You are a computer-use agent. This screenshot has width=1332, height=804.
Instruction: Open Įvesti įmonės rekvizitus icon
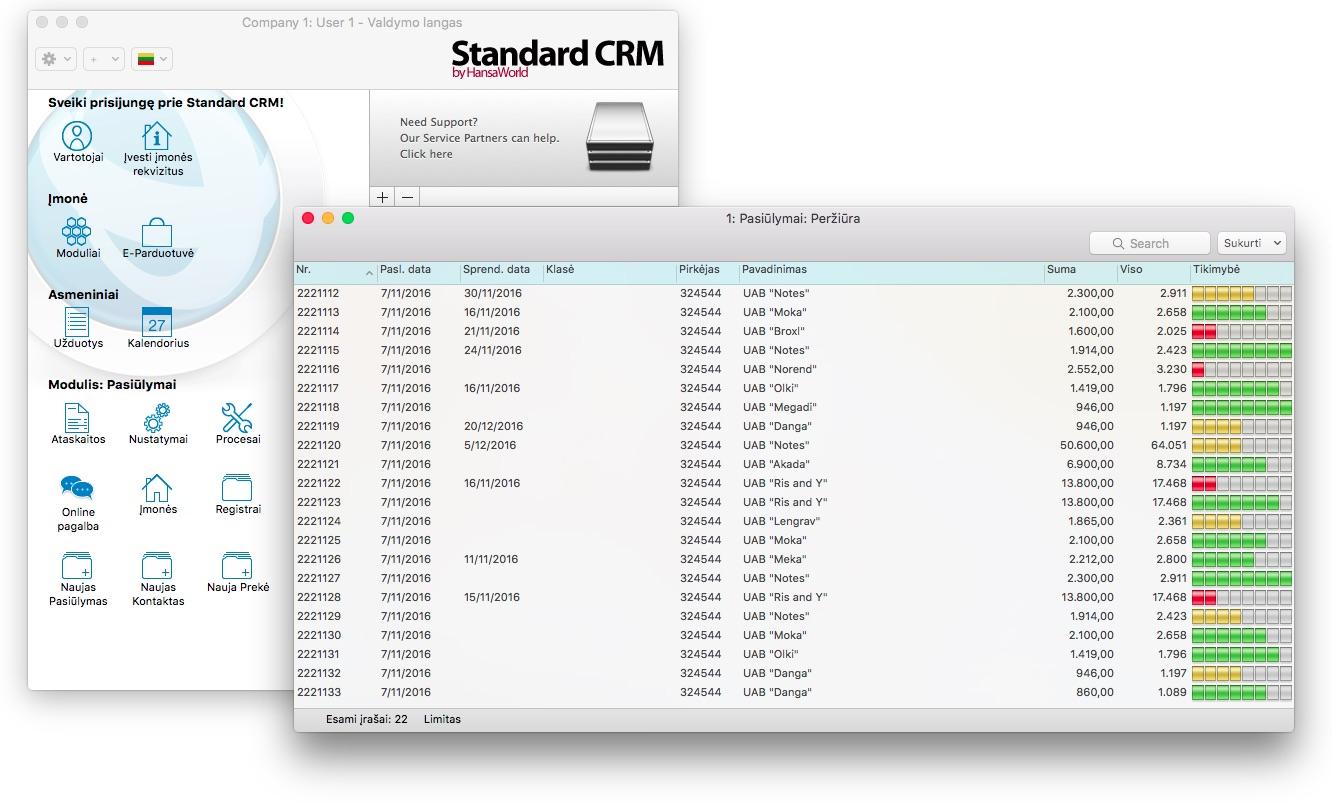156,136
